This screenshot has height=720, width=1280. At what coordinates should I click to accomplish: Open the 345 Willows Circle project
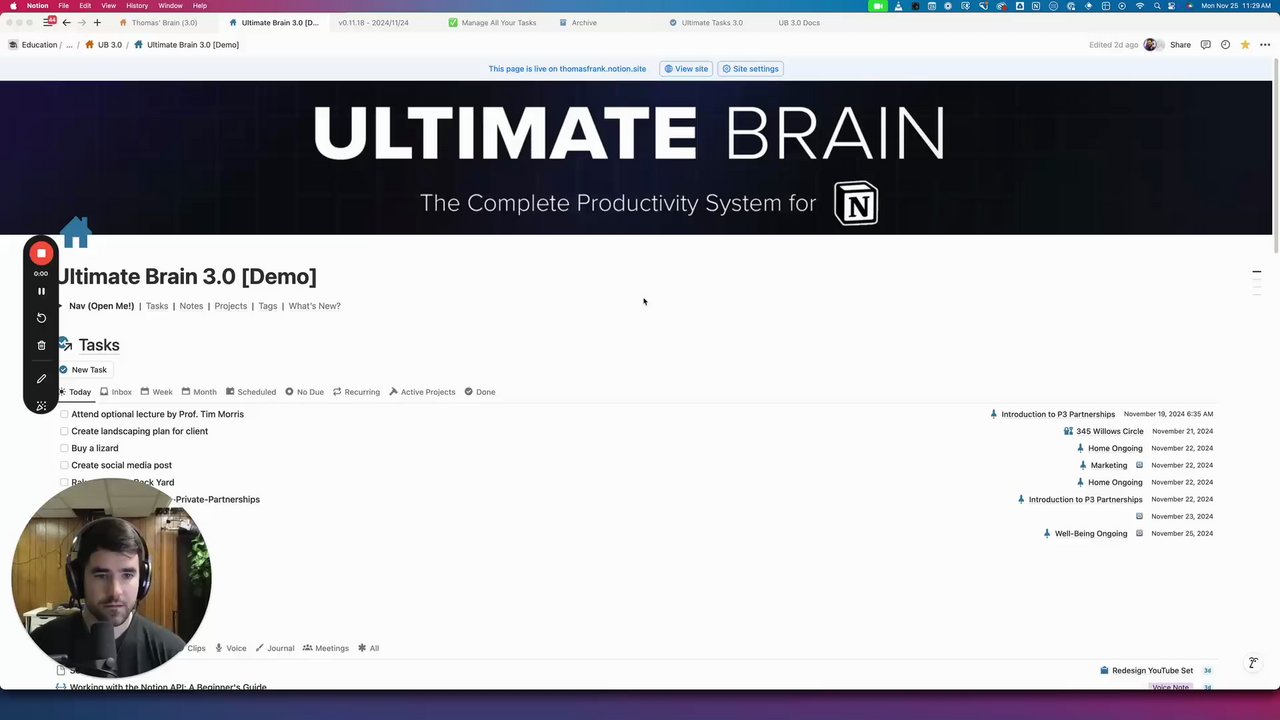[x=1104, y=431]
